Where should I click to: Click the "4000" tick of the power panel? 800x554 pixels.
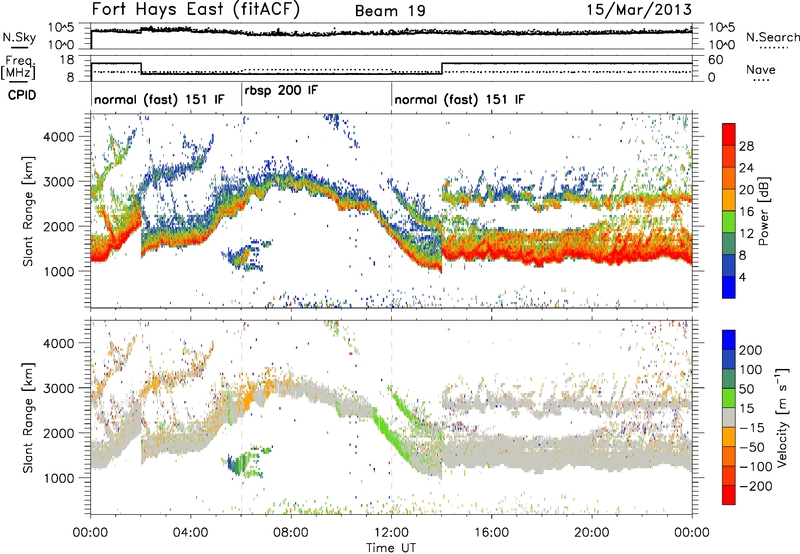tap(58, 137)
